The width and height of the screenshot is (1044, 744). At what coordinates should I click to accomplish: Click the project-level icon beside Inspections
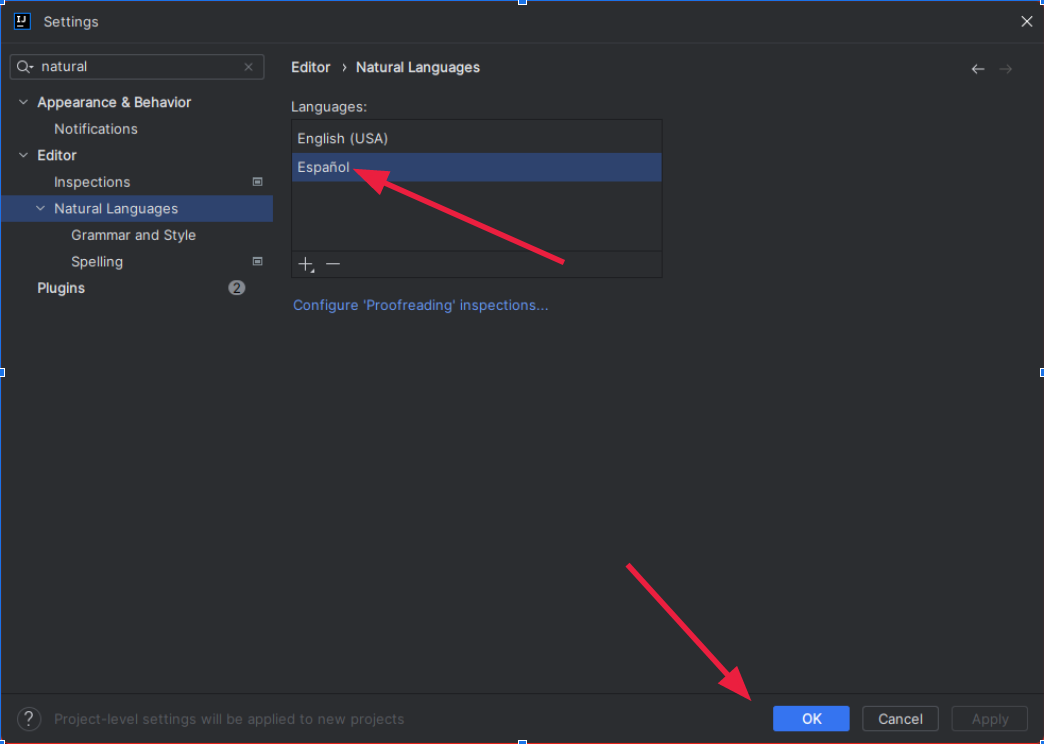(257, 182)
